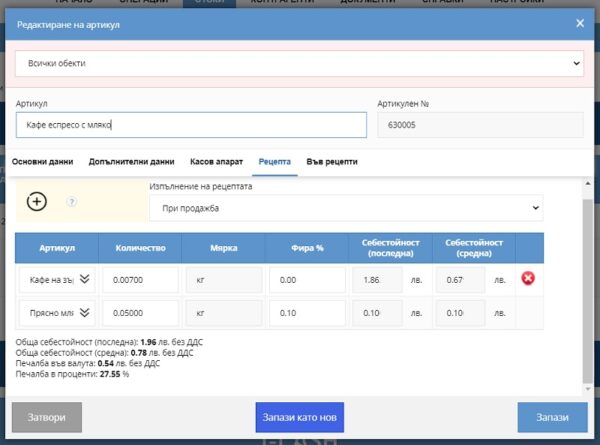Image resolution: width=600 pixels, height=445 pixels.
Task: Open the Всички обекти dropdown
Action: (299, 64)
